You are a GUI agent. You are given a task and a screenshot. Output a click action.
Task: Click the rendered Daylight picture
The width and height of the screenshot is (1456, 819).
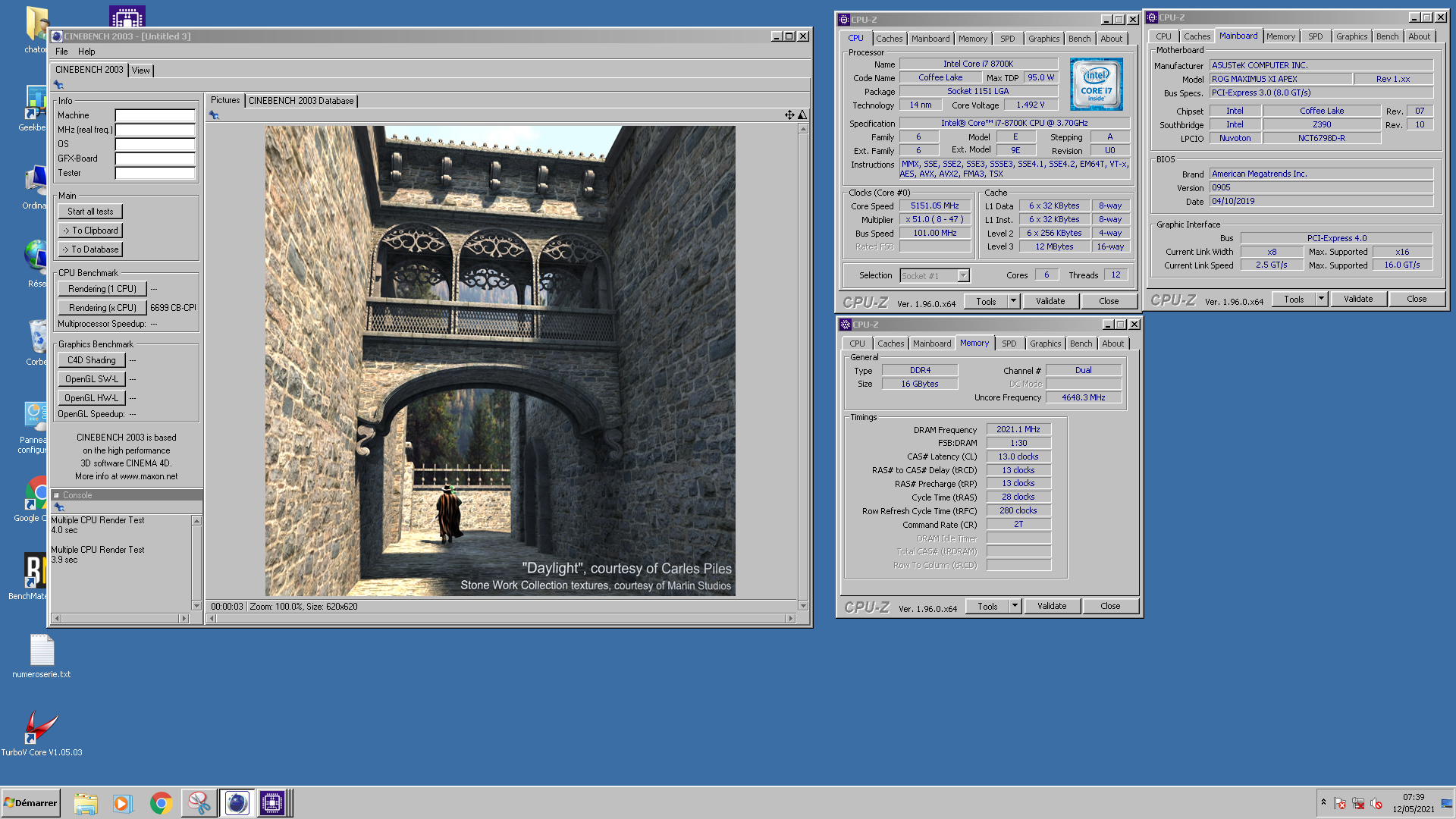click(500, 361)
